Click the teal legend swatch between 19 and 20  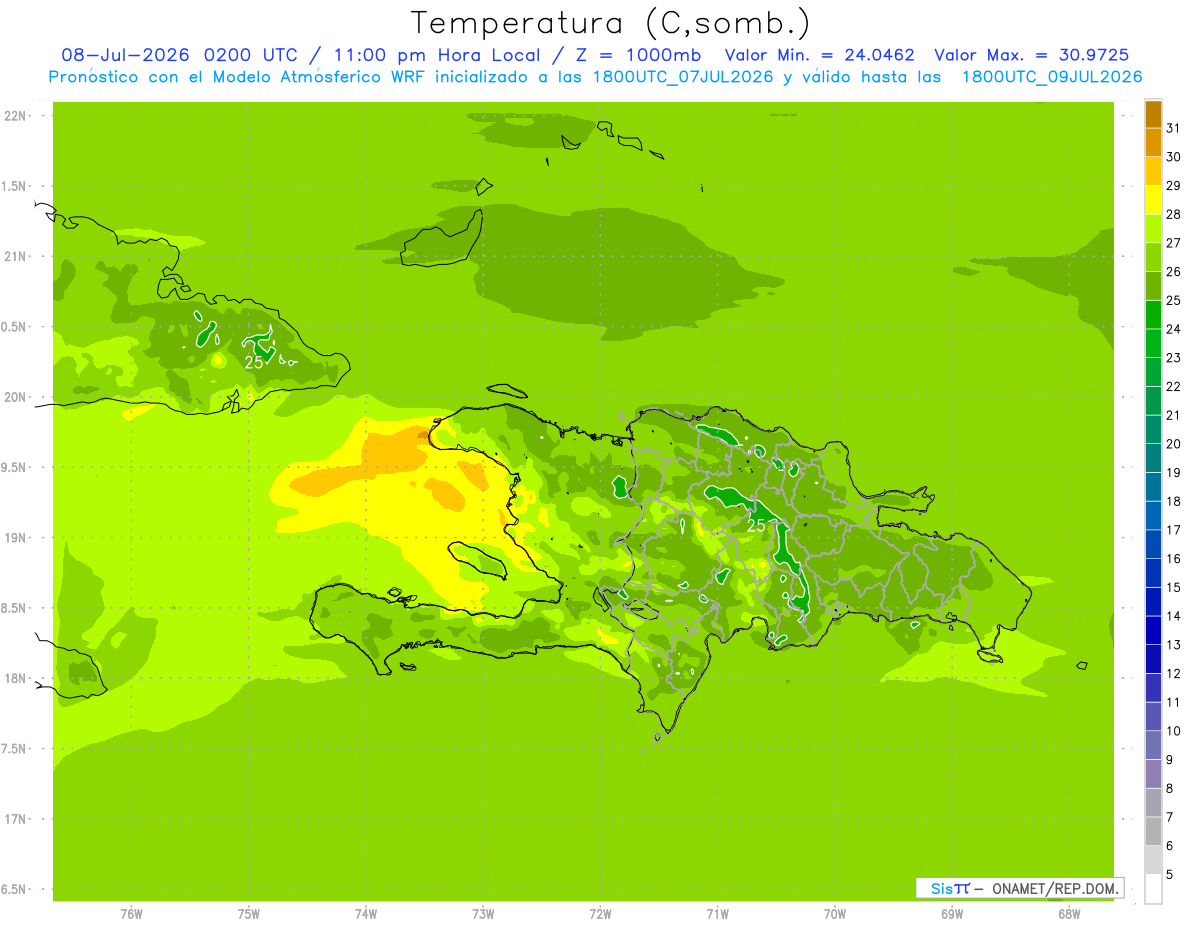click(x=1153, y=458)
